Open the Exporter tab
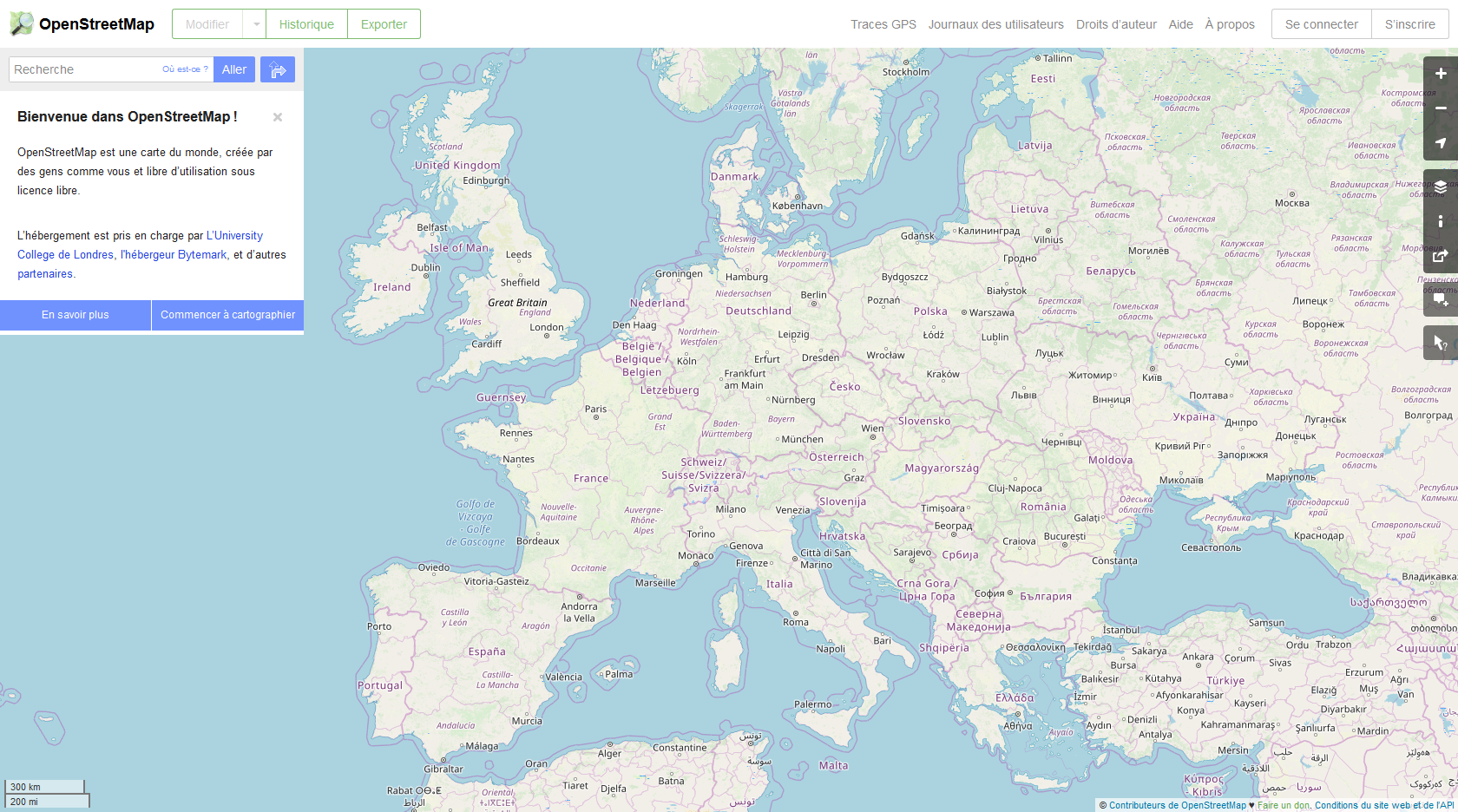The height and width of the screenshot is (812, 1458). coord(384,24)
